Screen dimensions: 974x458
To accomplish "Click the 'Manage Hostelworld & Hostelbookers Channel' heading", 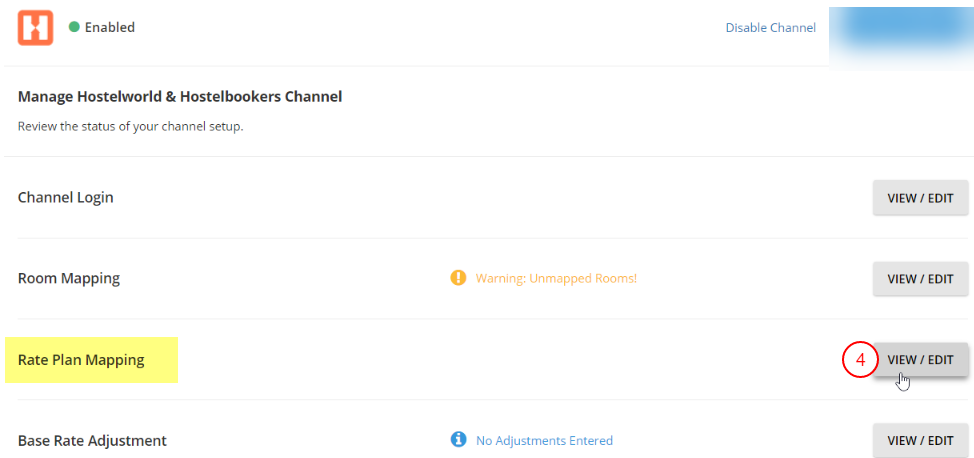I will pos(180,97).
